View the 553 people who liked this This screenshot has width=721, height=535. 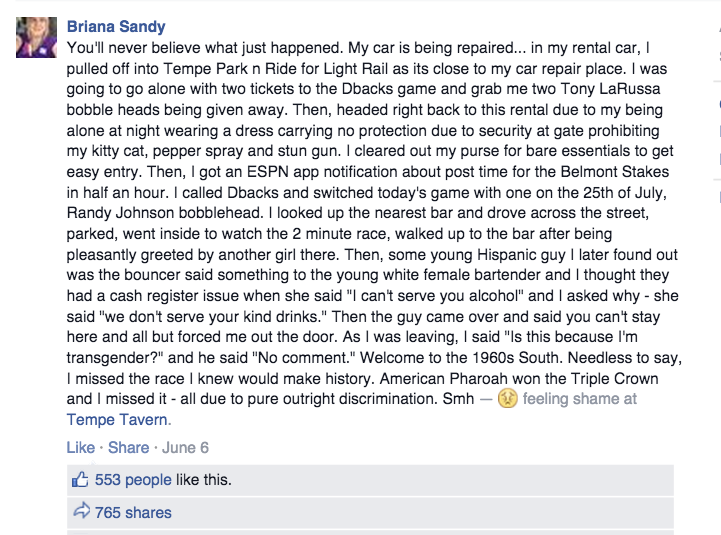click(x=133, y=480)
